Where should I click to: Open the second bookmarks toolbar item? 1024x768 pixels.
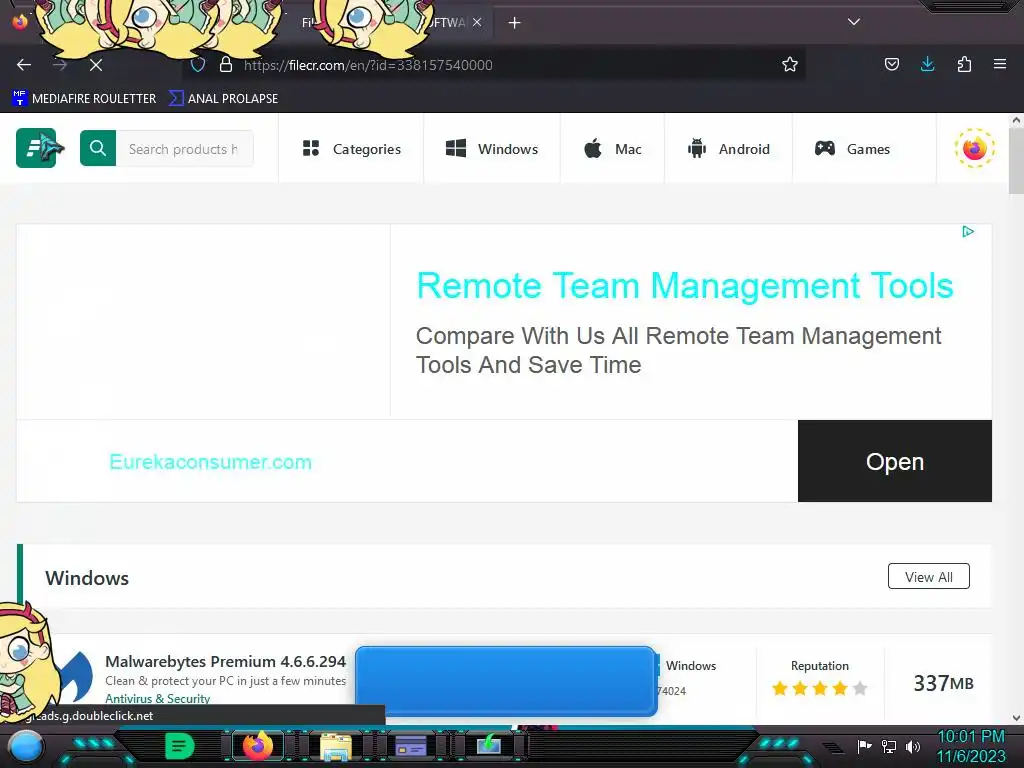pos(223,99)
